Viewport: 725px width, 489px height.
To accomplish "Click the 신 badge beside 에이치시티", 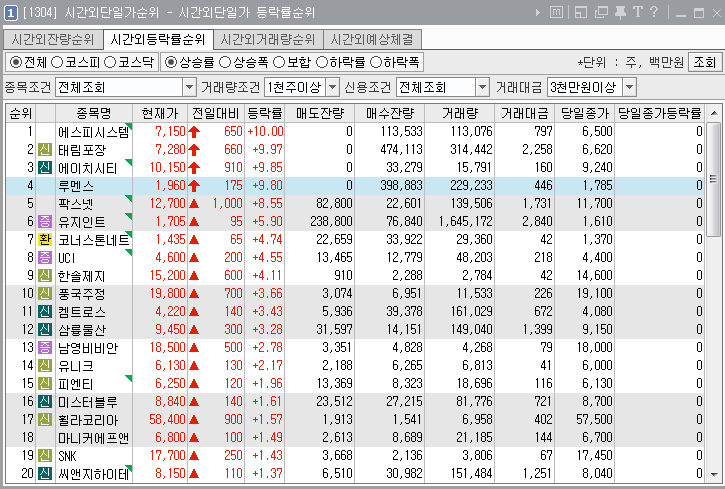I will [45, 167].
